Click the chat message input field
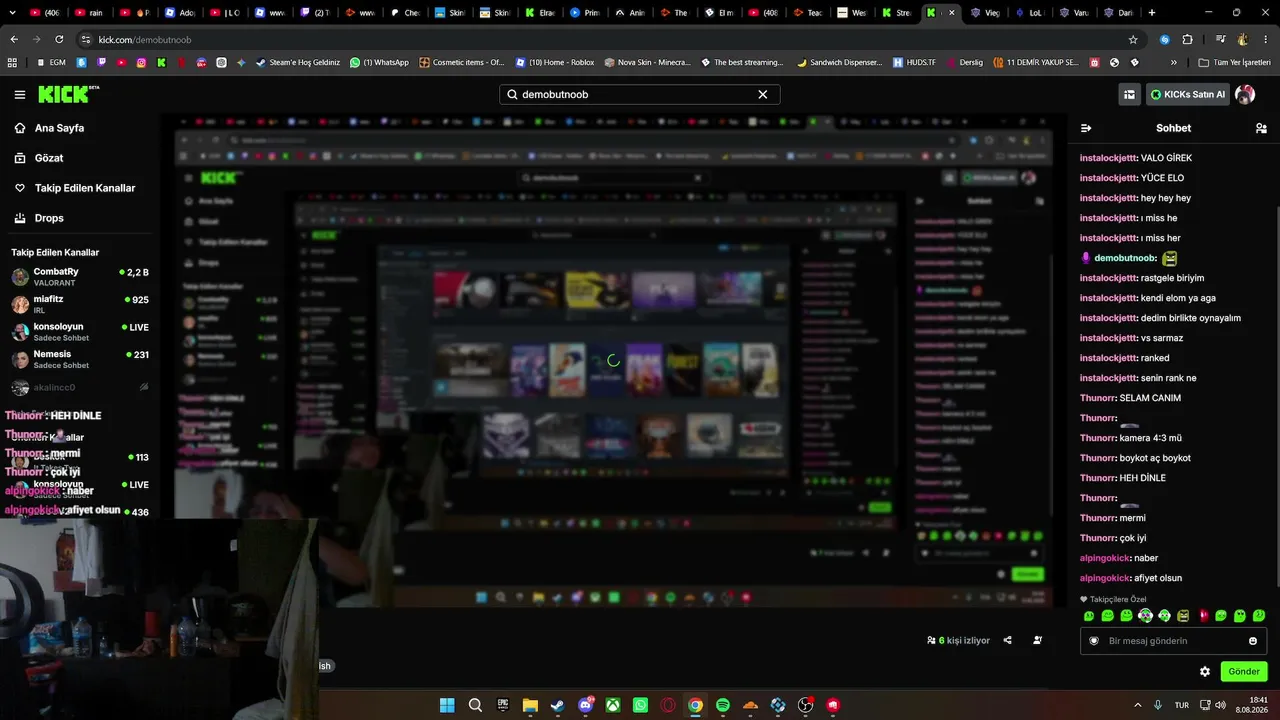This screenshot has height=720, width=1280. click(x=1173, y=641)
